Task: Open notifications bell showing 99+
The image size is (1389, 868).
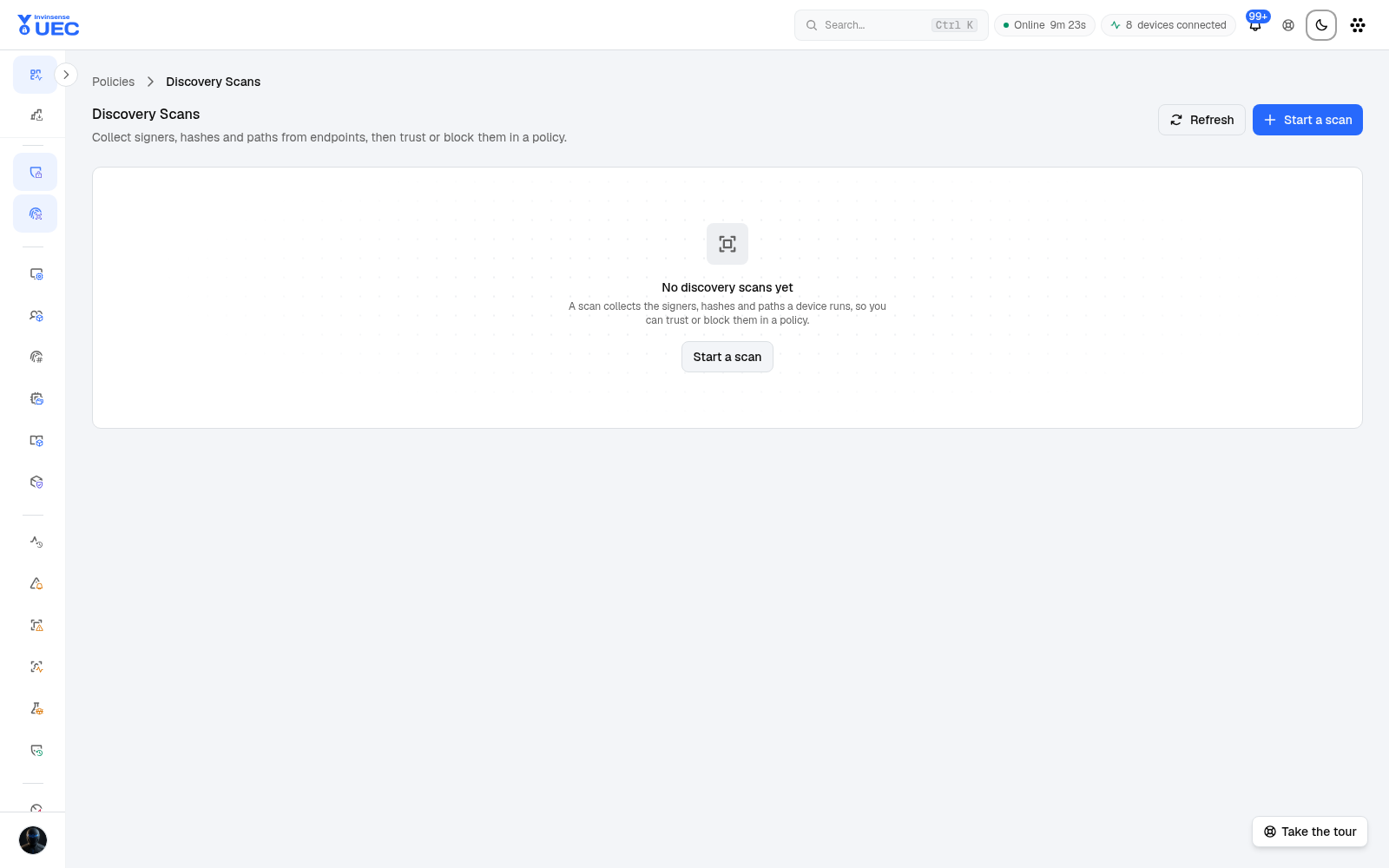Action: [x=1255, y=25]
